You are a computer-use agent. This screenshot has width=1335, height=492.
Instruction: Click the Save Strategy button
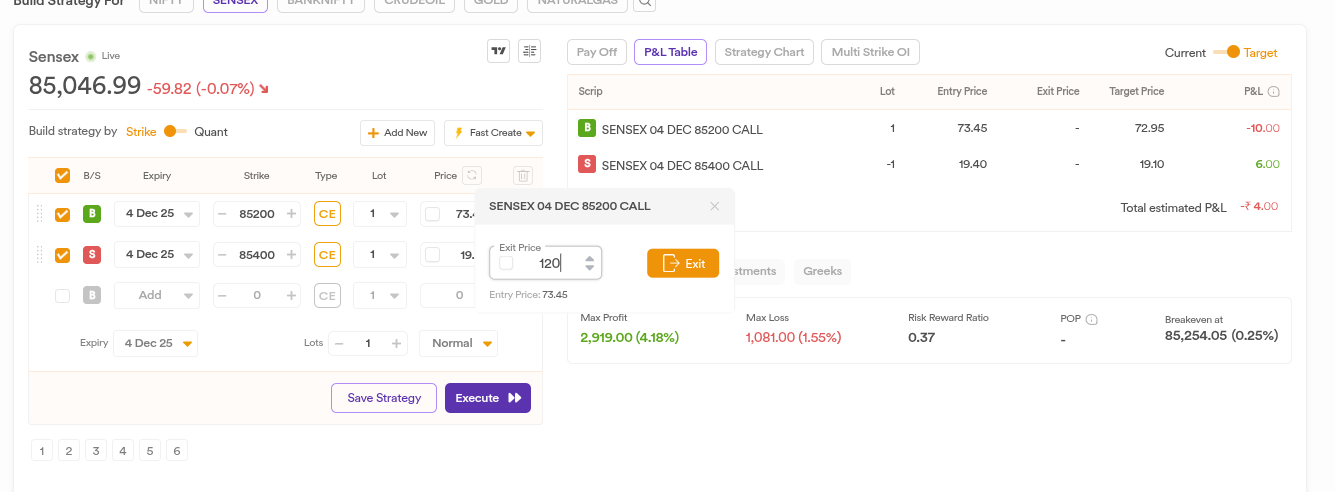click(x=383, y=398)
